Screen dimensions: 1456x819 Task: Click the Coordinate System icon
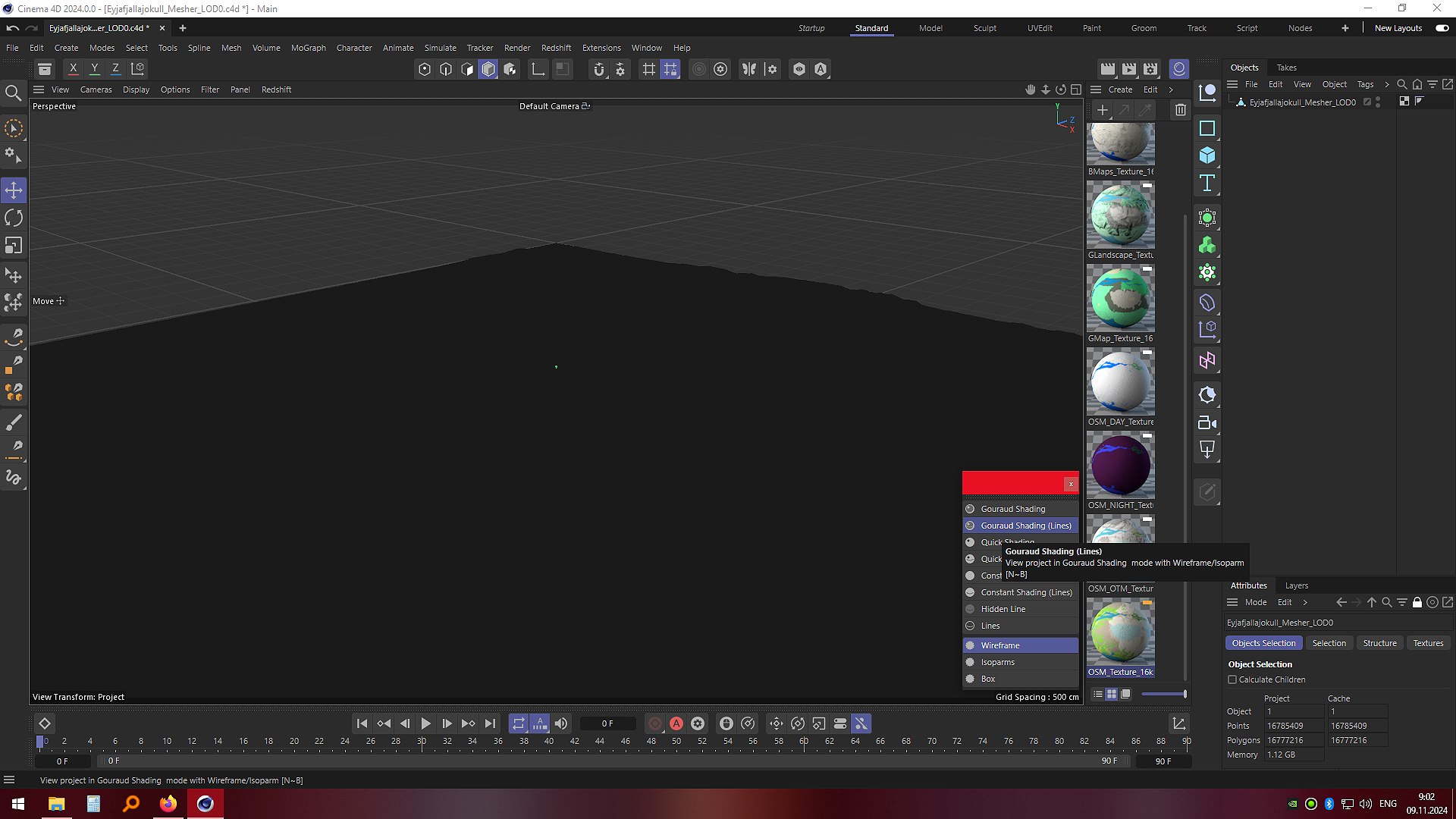[138, 69]
